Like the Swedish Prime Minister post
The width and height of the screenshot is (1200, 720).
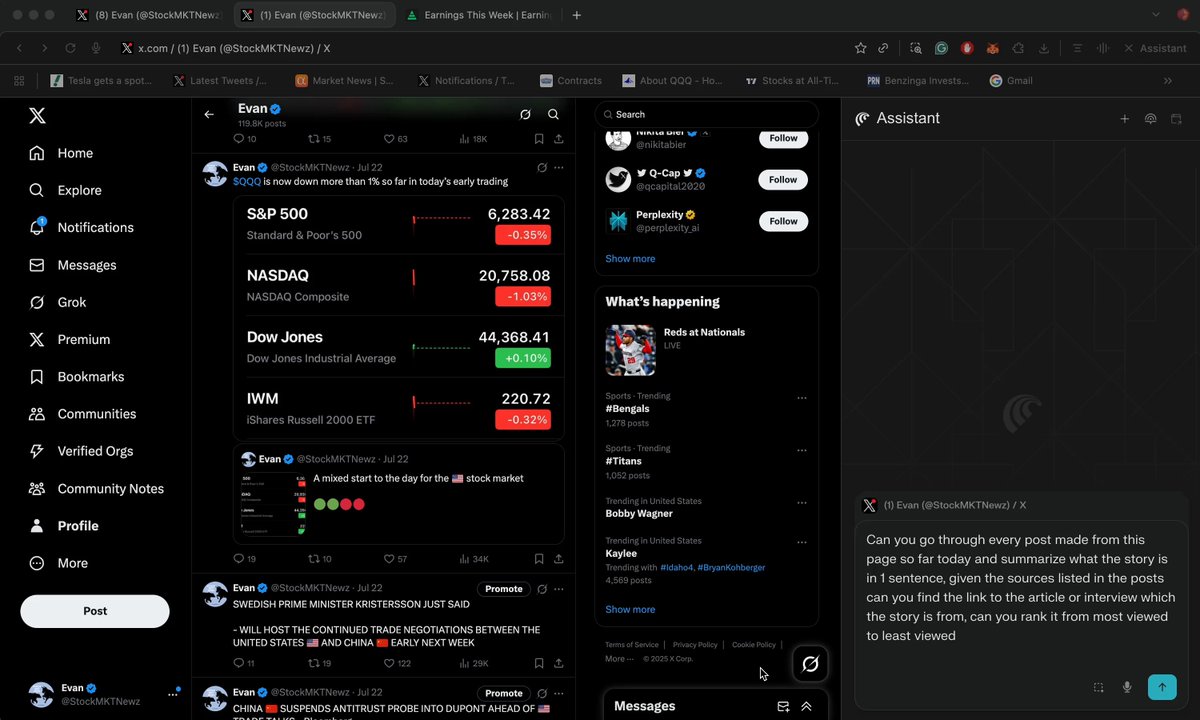pos(398,663)
